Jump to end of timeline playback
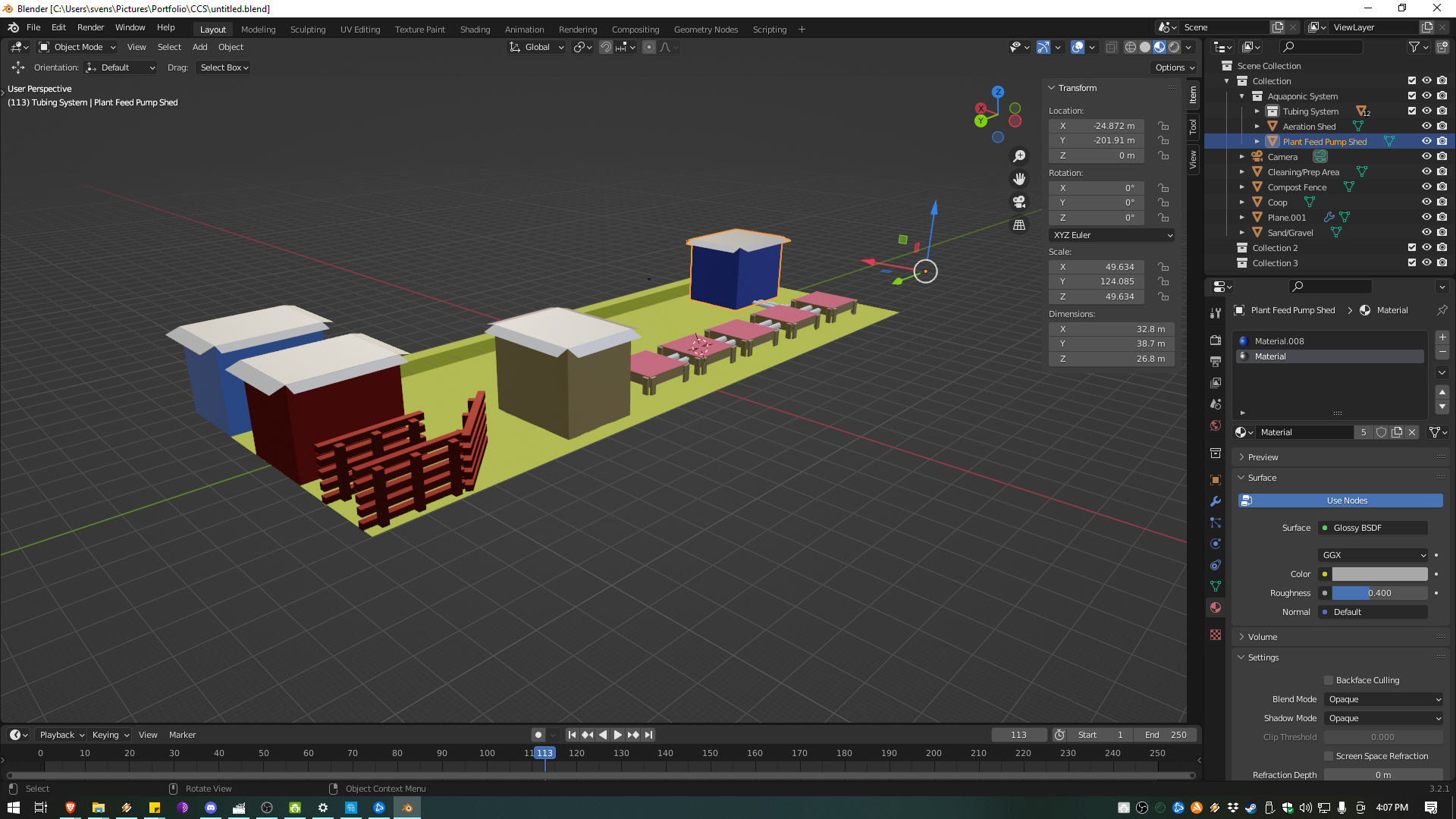The image size is (1456, 819). tap(648, 734)
